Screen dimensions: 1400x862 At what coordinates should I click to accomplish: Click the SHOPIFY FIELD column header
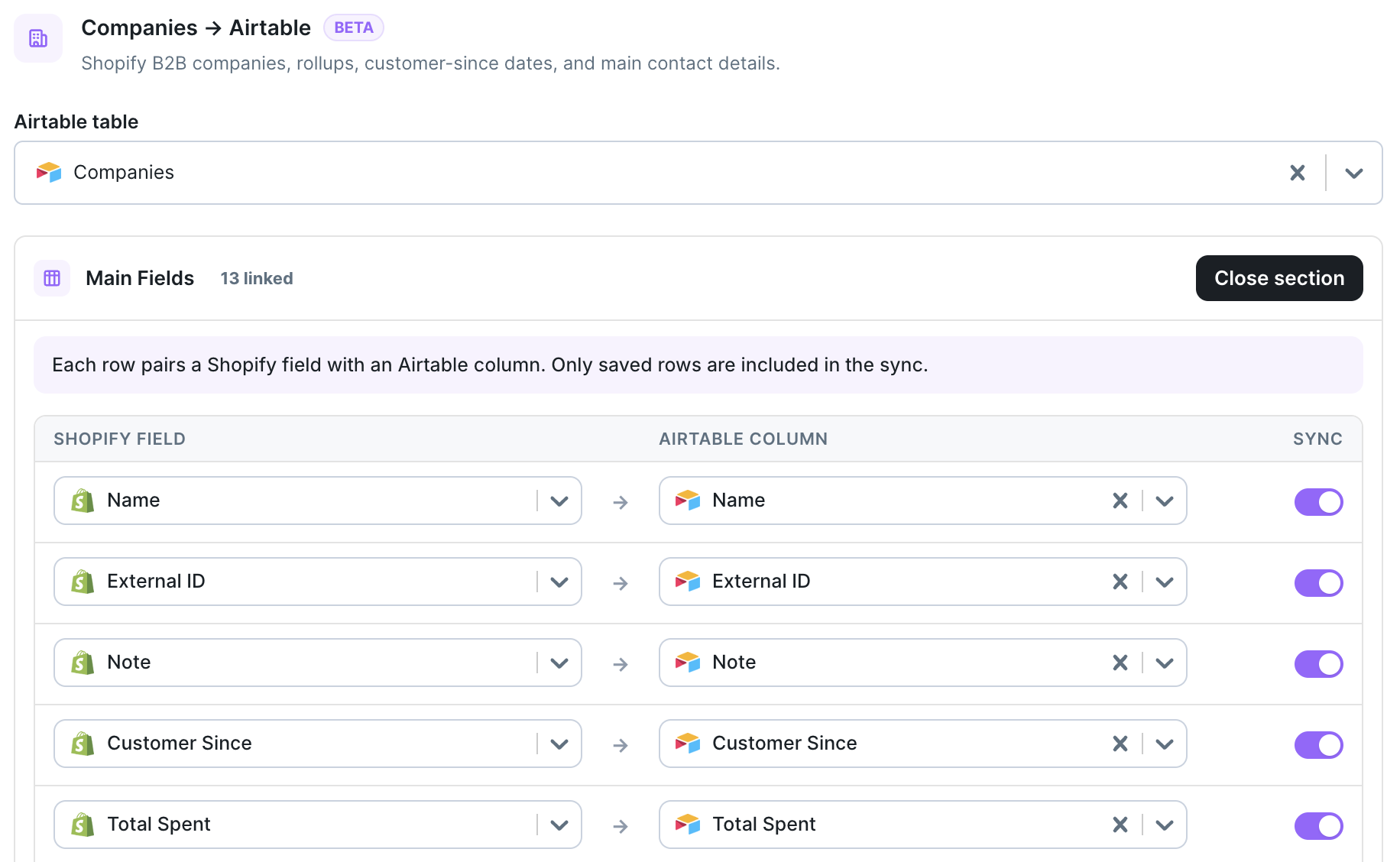(x=120, y=439)
